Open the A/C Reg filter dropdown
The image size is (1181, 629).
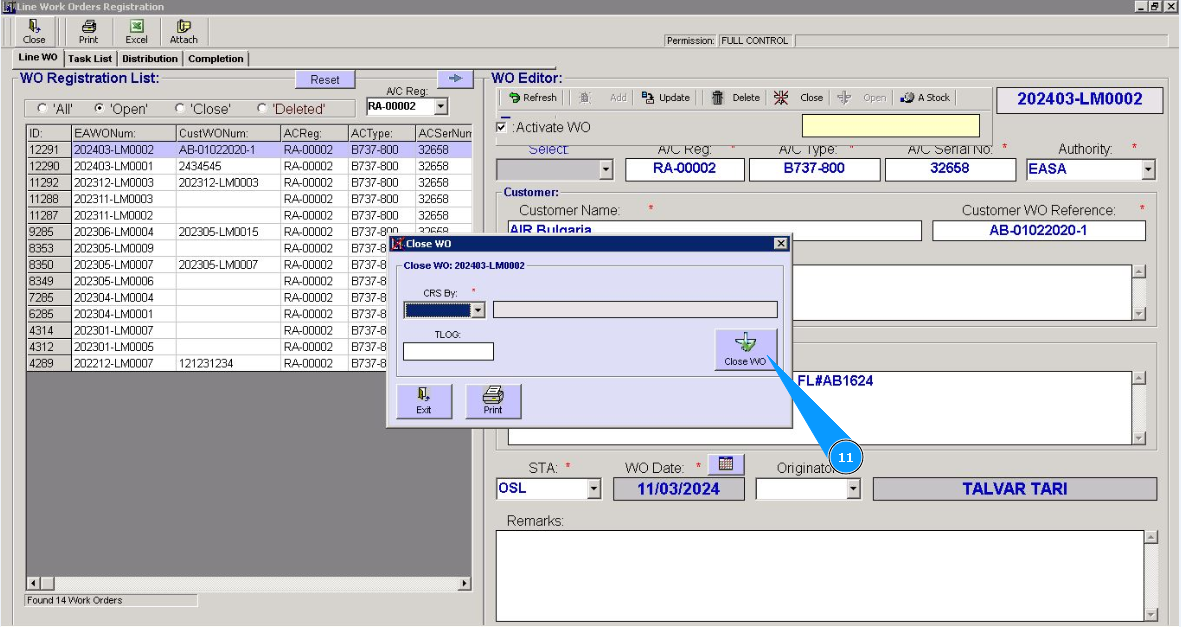[x=441, y=107]
